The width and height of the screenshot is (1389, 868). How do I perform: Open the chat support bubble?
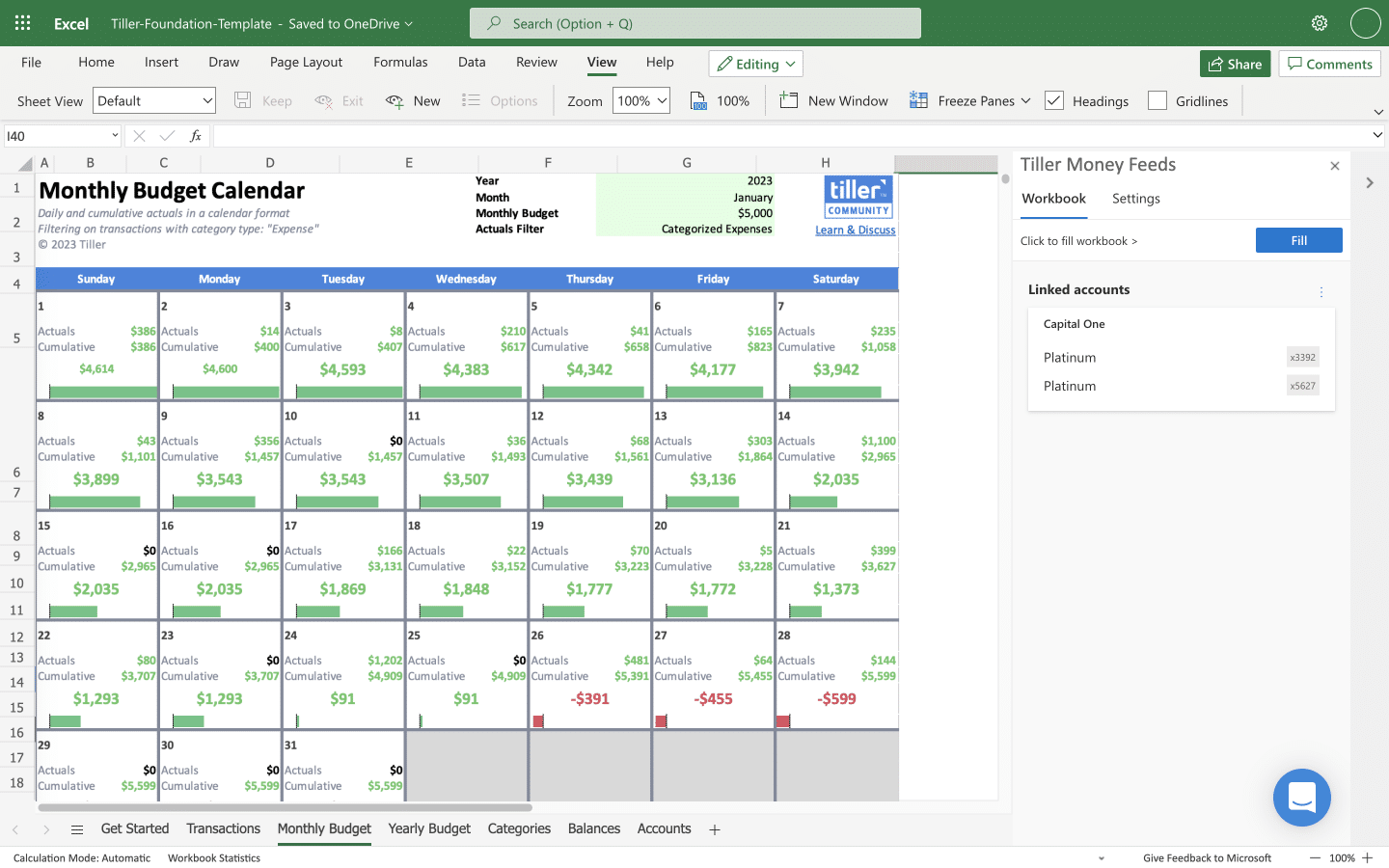coord(1301,798)
